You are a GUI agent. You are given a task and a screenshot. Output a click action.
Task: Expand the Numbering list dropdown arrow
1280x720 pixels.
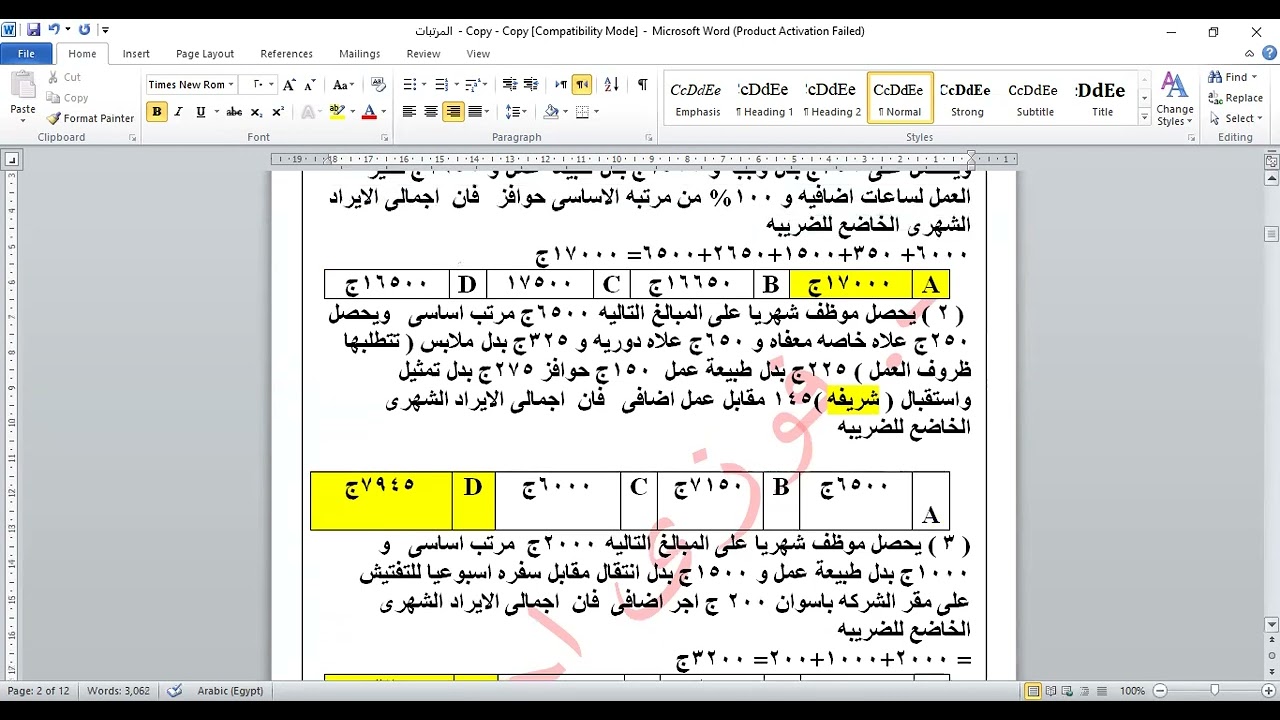point(456,85)
